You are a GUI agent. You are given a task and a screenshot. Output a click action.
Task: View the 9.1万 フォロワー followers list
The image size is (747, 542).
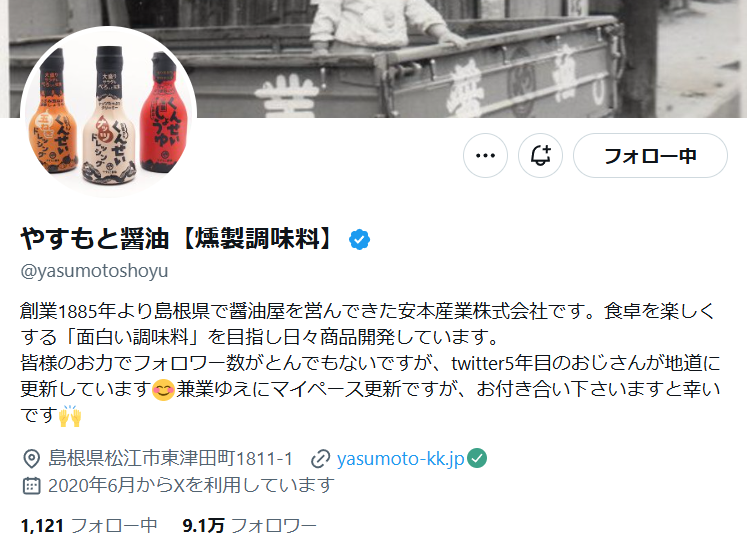[x=249, y=526]
